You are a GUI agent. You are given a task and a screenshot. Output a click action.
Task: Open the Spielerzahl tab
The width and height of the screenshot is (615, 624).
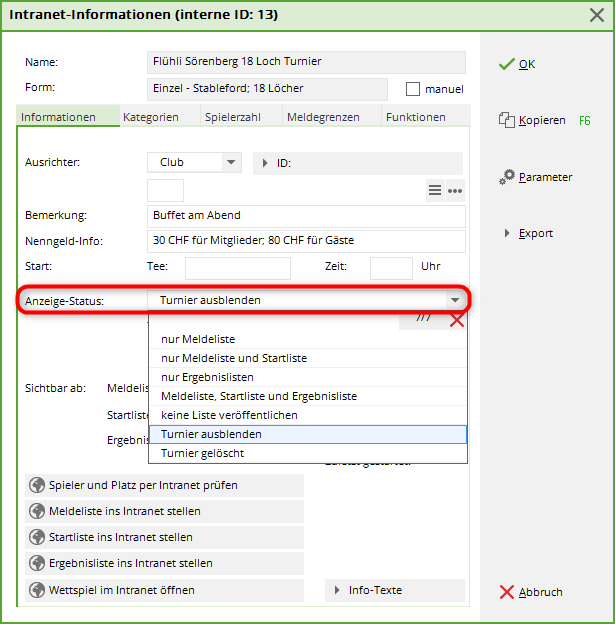[x=242, y=117]
